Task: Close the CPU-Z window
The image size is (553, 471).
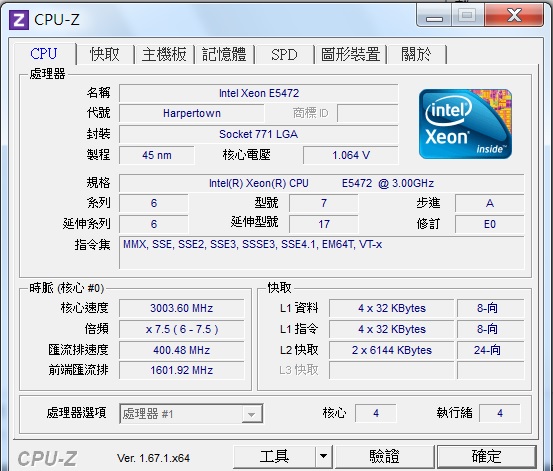Action: pos(514,15)
